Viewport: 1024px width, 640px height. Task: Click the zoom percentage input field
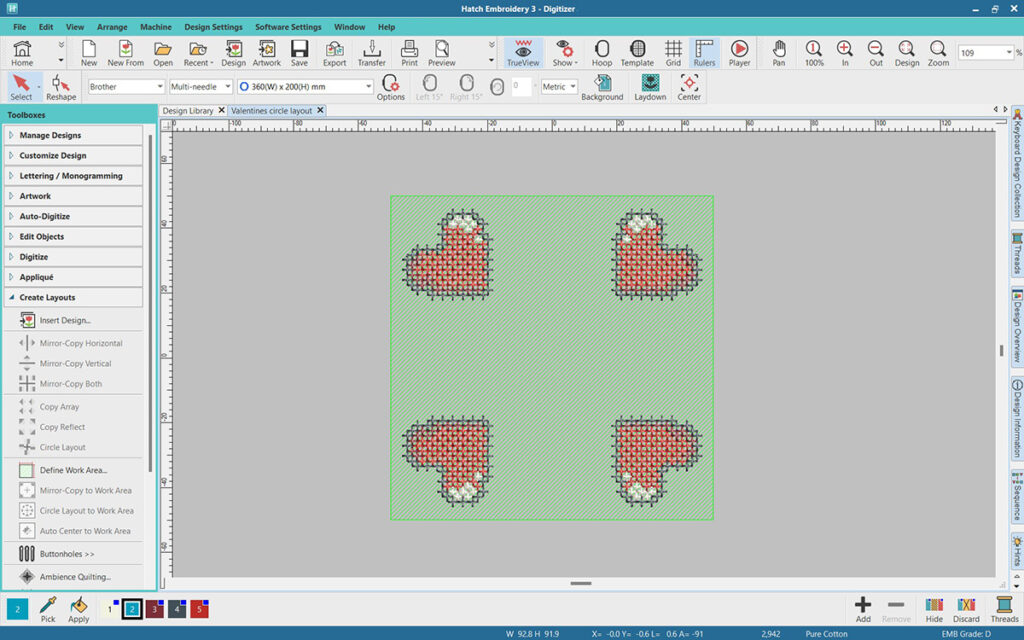[979, 53]
